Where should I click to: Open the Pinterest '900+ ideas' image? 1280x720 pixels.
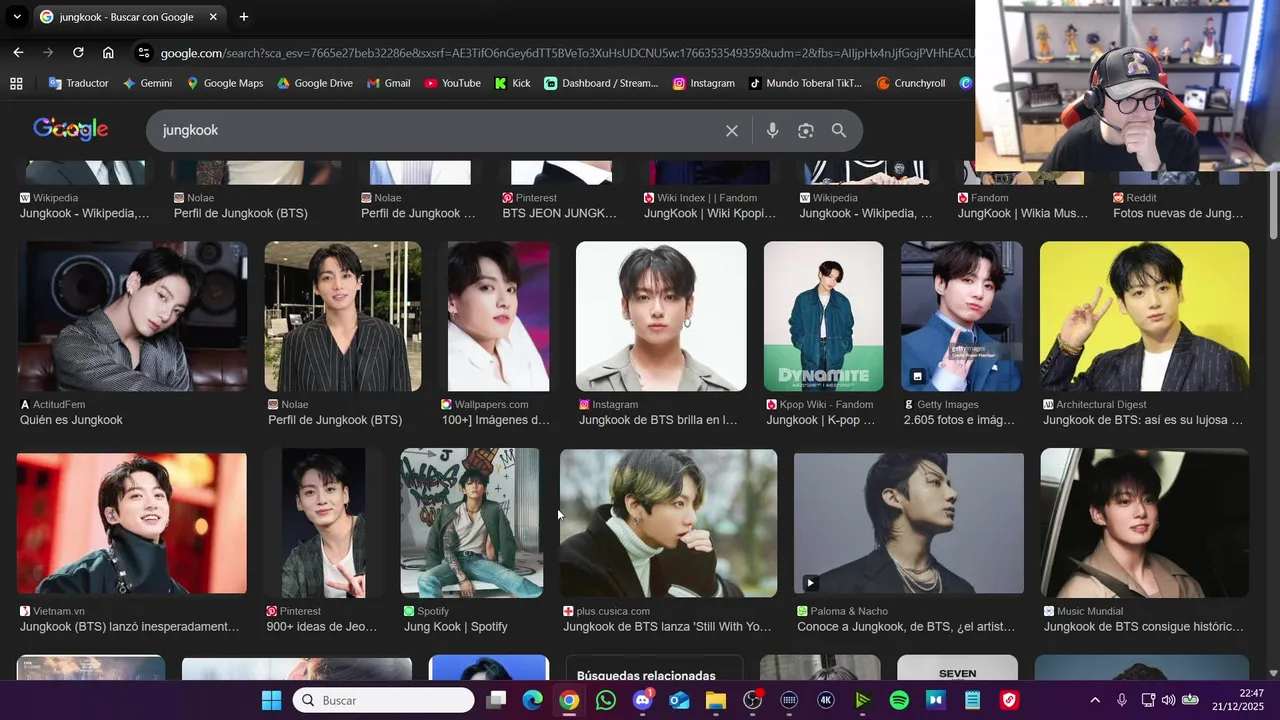(x=323, y=523)
